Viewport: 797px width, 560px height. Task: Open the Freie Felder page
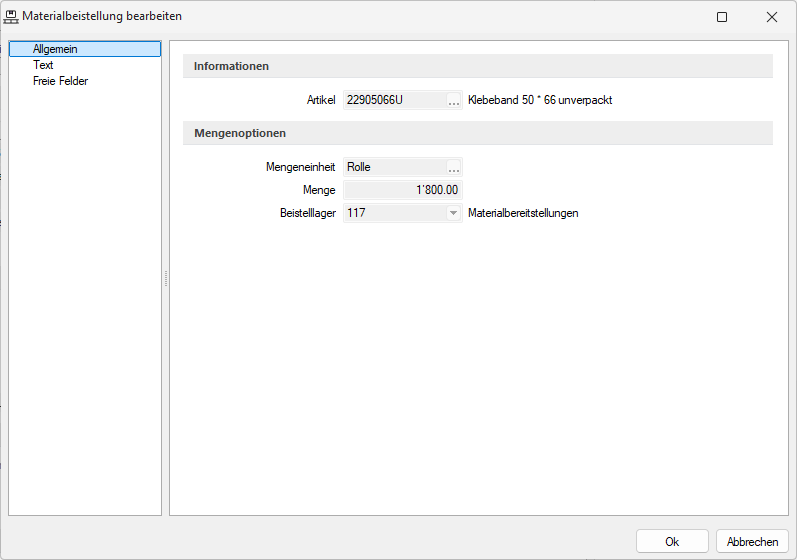[x=60, y=81]
